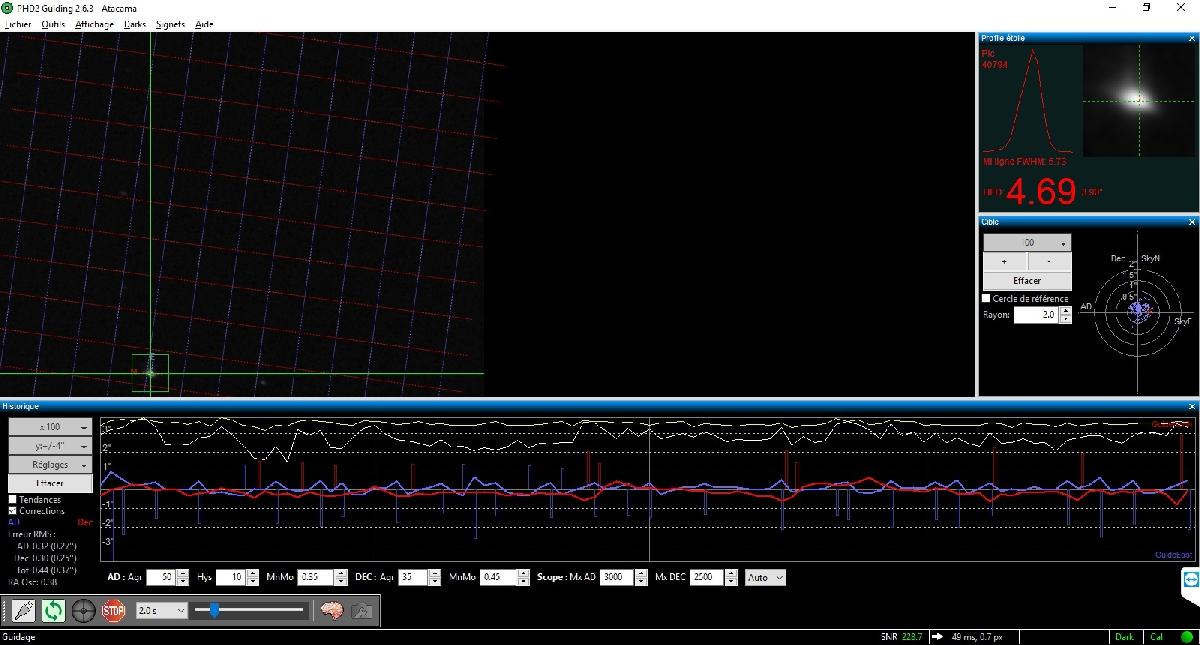Click the green status light in status bar
This screenshot has height=645, width=1200.
click(x=1186, y=636)
